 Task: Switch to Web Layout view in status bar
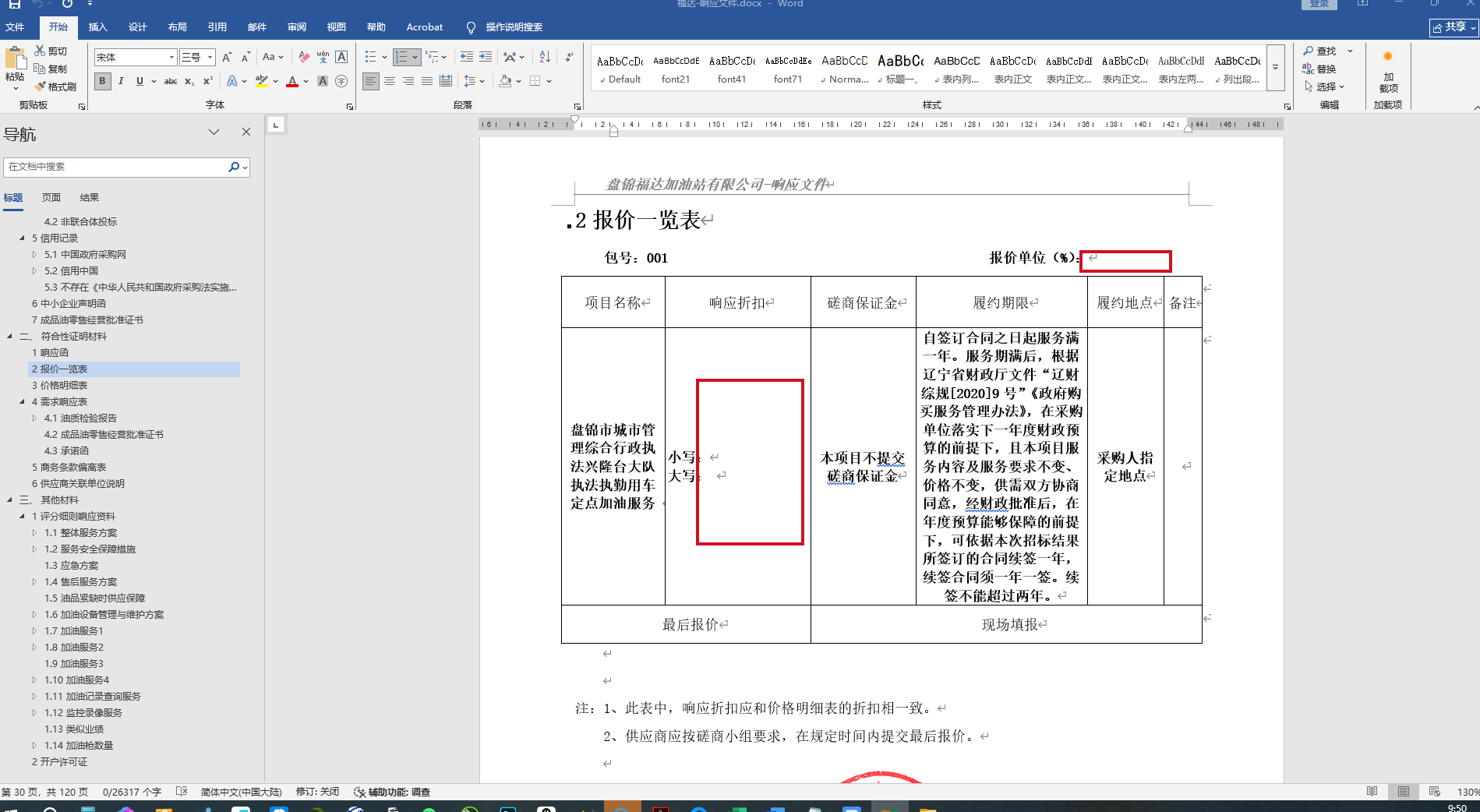[1435, 792]
